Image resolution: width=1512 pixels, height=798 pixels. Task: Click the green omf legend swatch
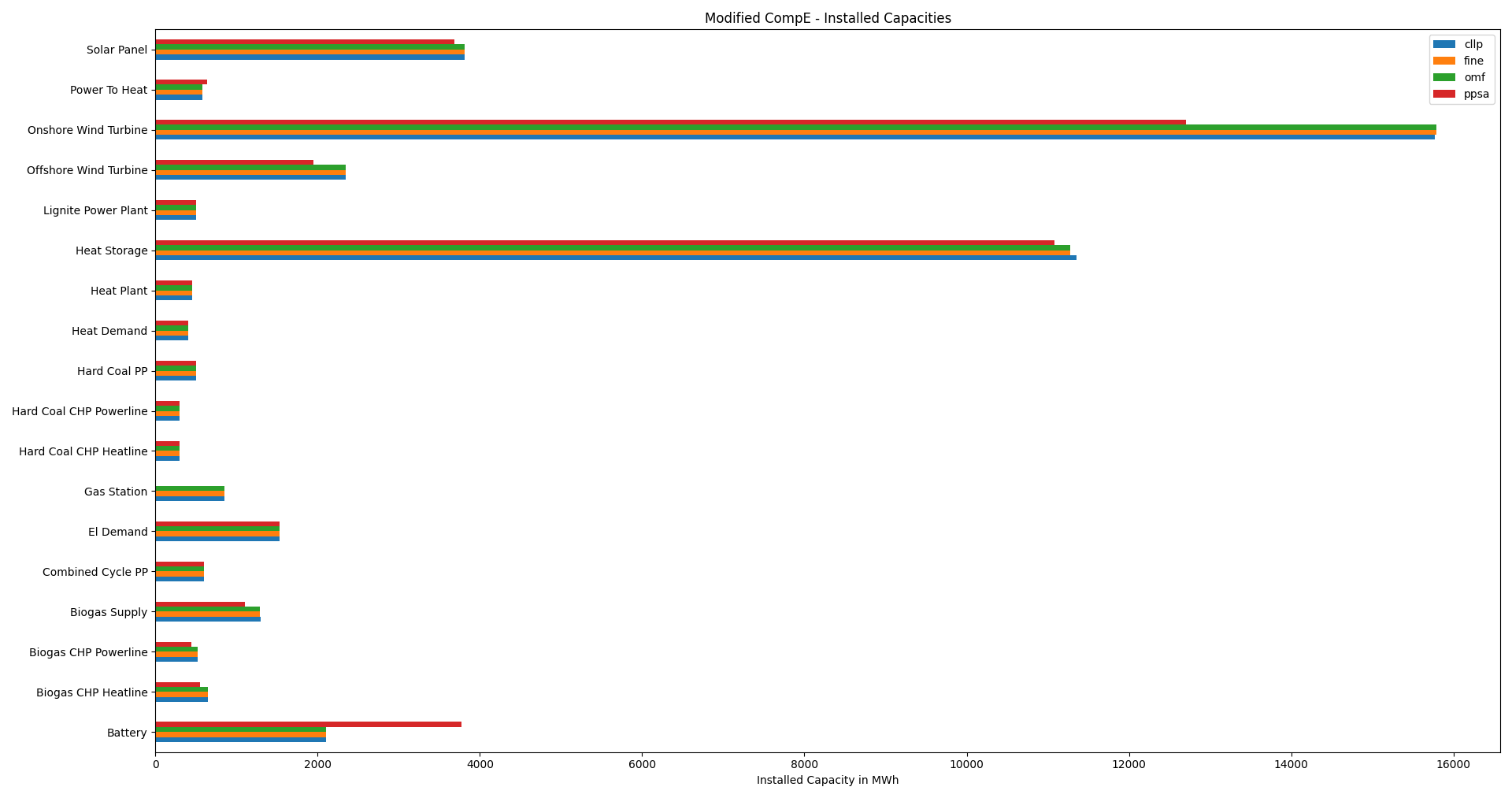coord(1444,77)
